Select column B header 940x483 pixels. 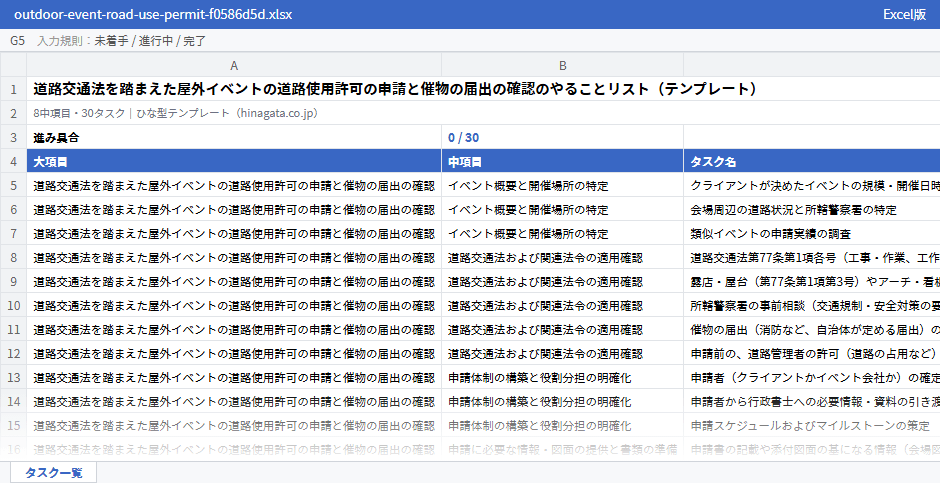coord(562,65)
